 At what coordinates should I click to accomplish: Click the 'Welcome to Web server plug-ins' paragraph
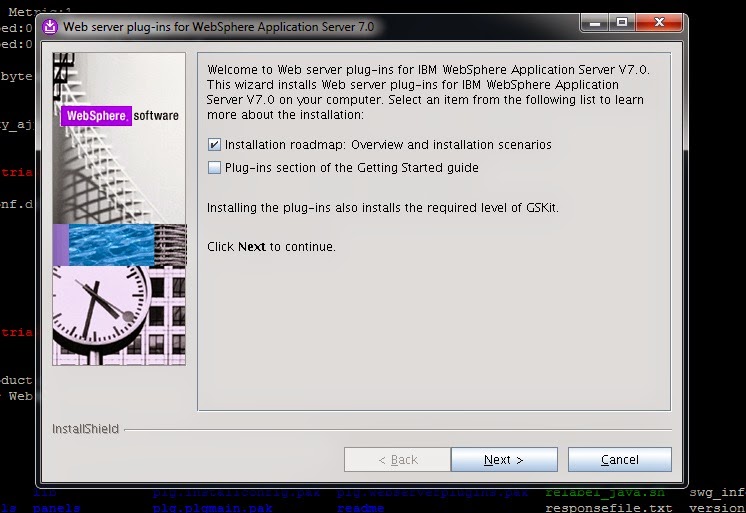[428, 92]
